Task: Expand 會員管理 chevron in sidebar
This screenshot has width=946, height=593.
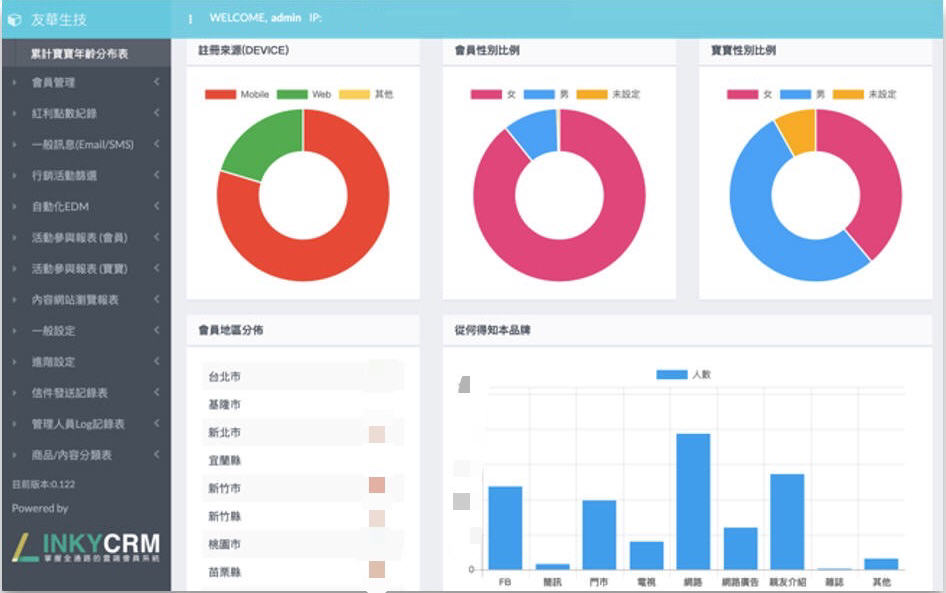Action: (x=157, y=82)
